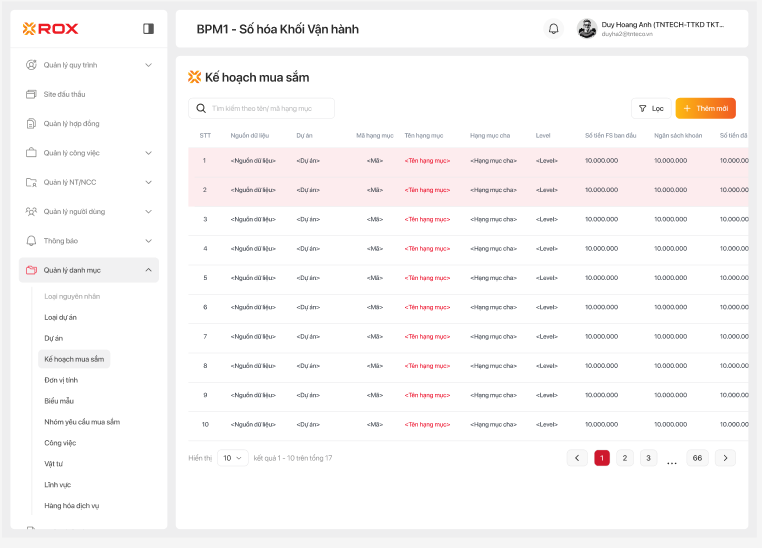The image size is (762, 548).
Task: Expand the Quản lý quy trình chevron
Action: 148,65
